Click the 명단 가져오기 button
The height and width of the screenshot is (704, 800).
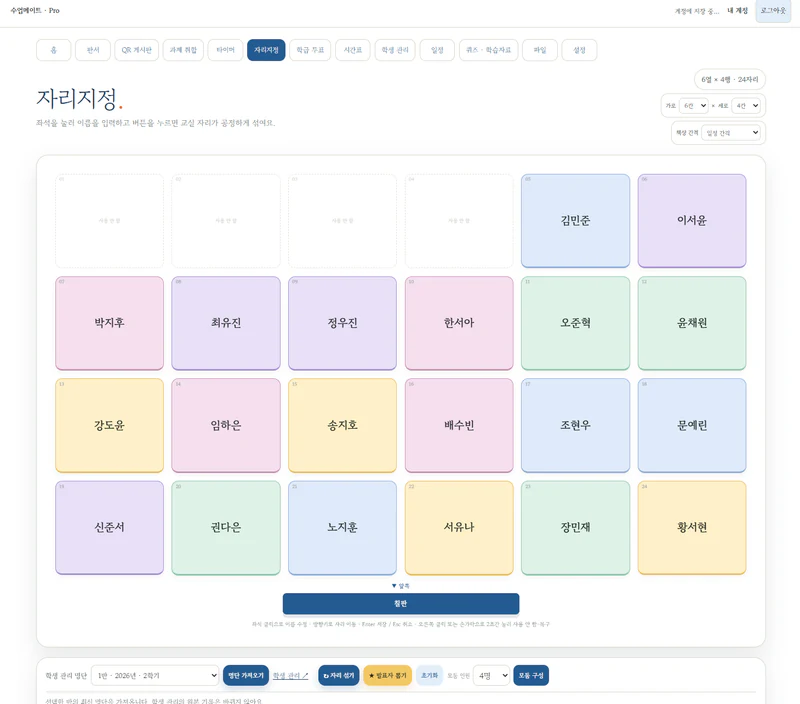[246, 675]
